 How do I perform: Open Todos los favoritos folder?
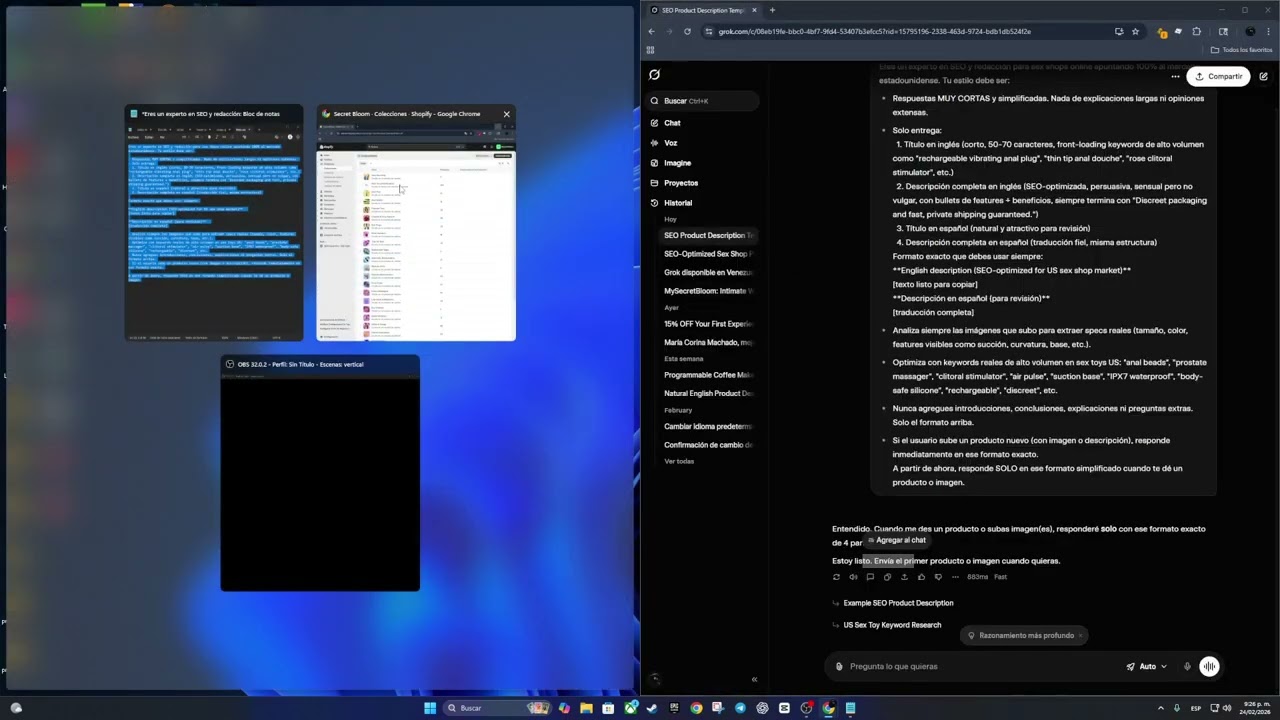pyautogui.click(x=1241, y=50)
